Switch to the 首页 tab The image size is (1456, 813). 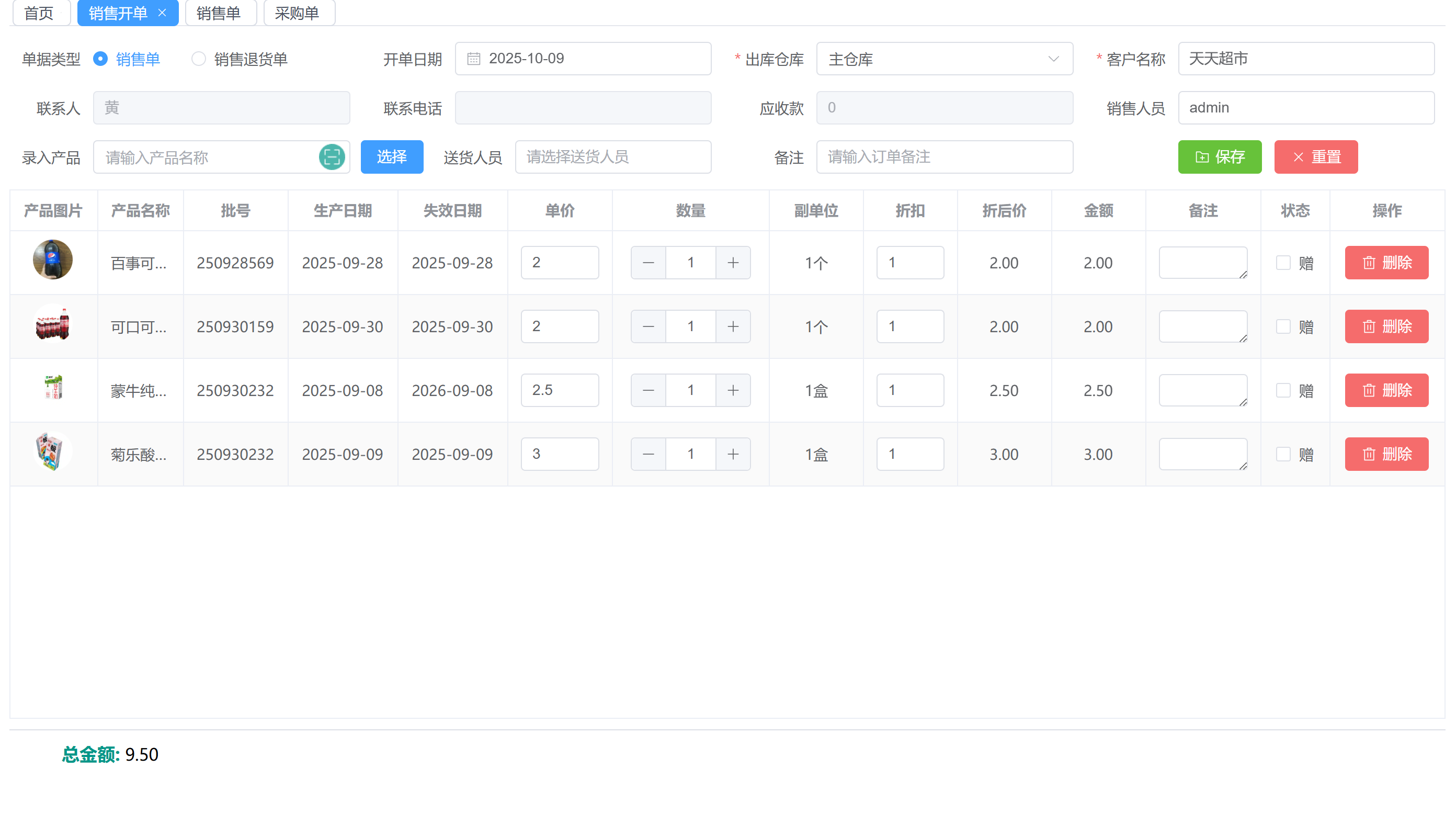point(40,13)
